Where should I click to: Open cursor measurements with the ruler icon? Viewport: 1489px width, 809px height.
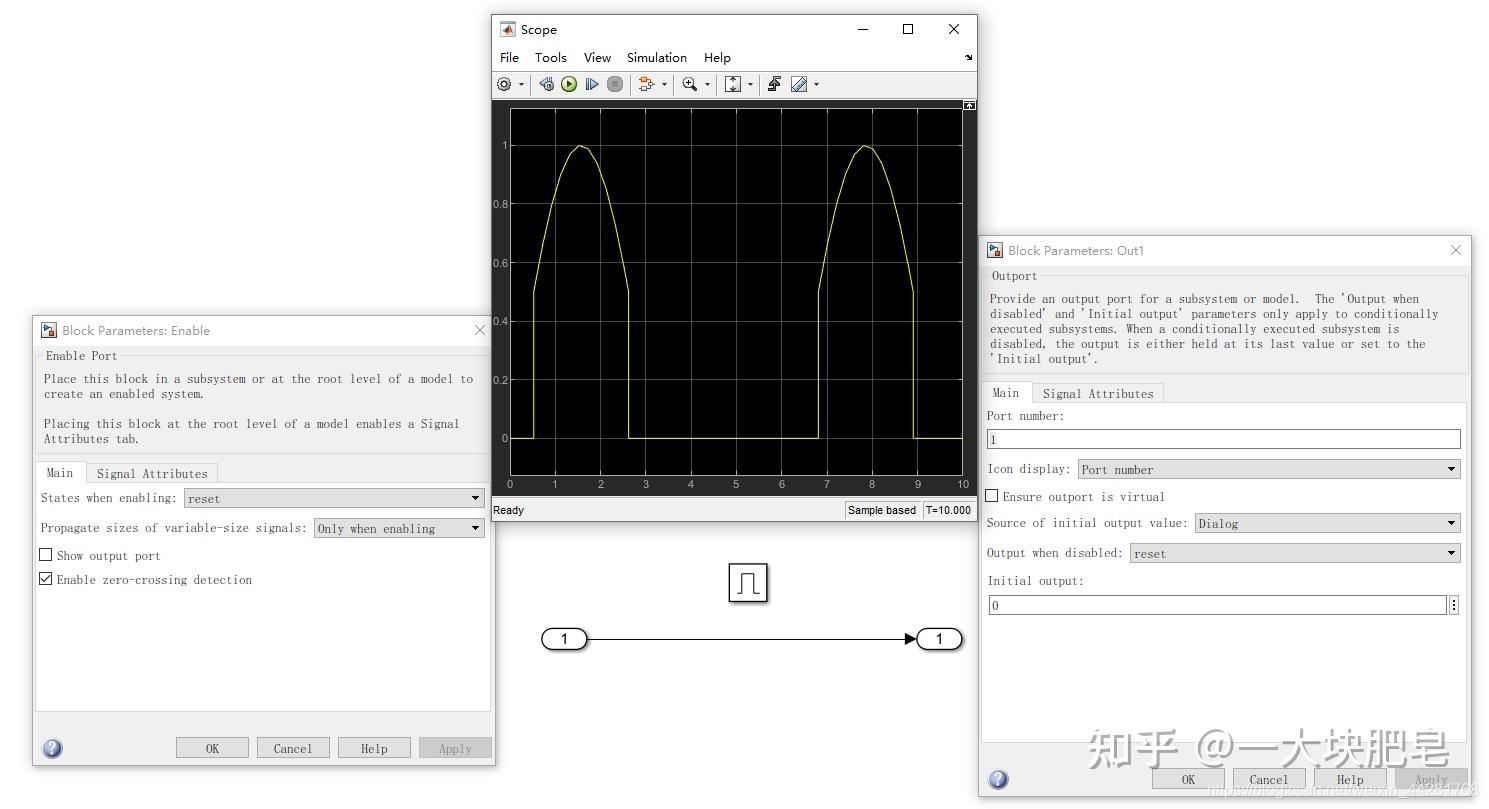pos(800,84)
